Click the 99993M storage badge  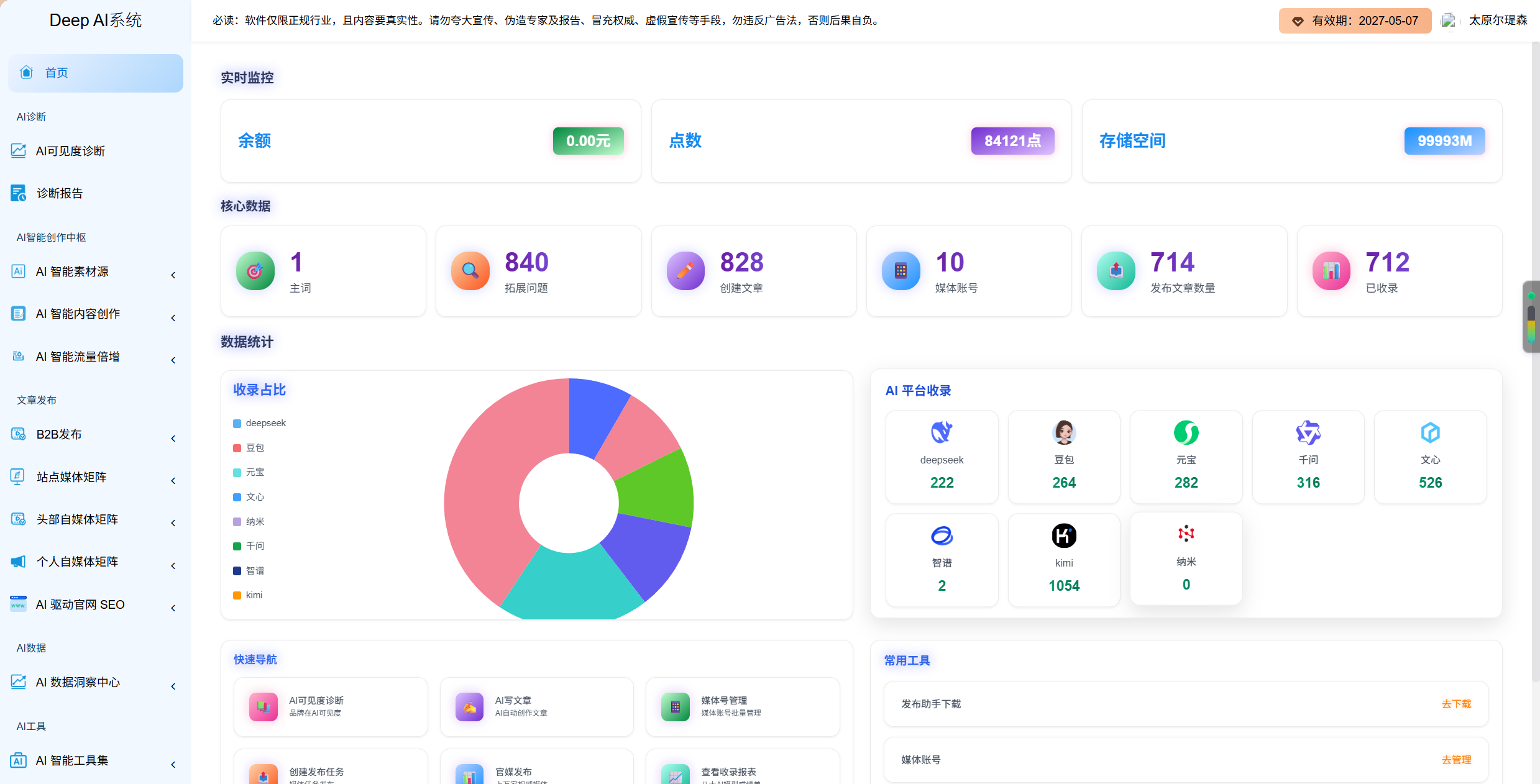[x=1444, y=140]
